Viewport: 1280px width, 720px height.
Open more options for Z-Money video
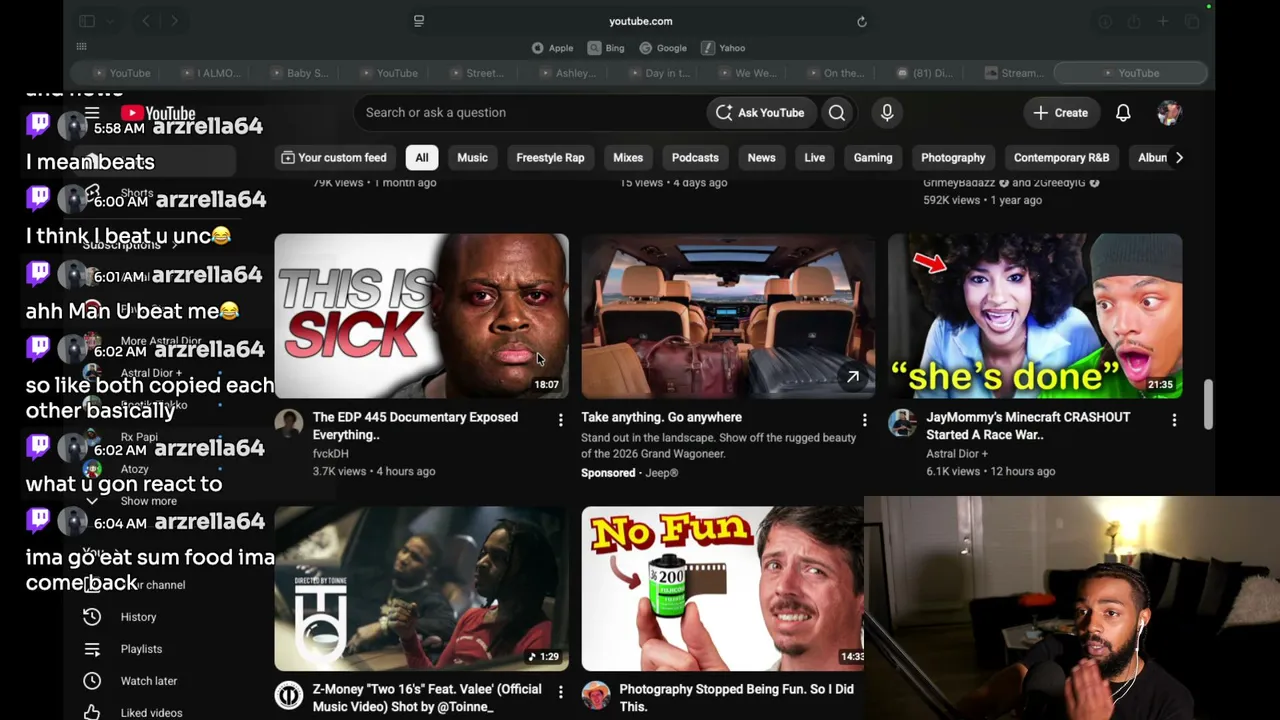click(560, 692)
